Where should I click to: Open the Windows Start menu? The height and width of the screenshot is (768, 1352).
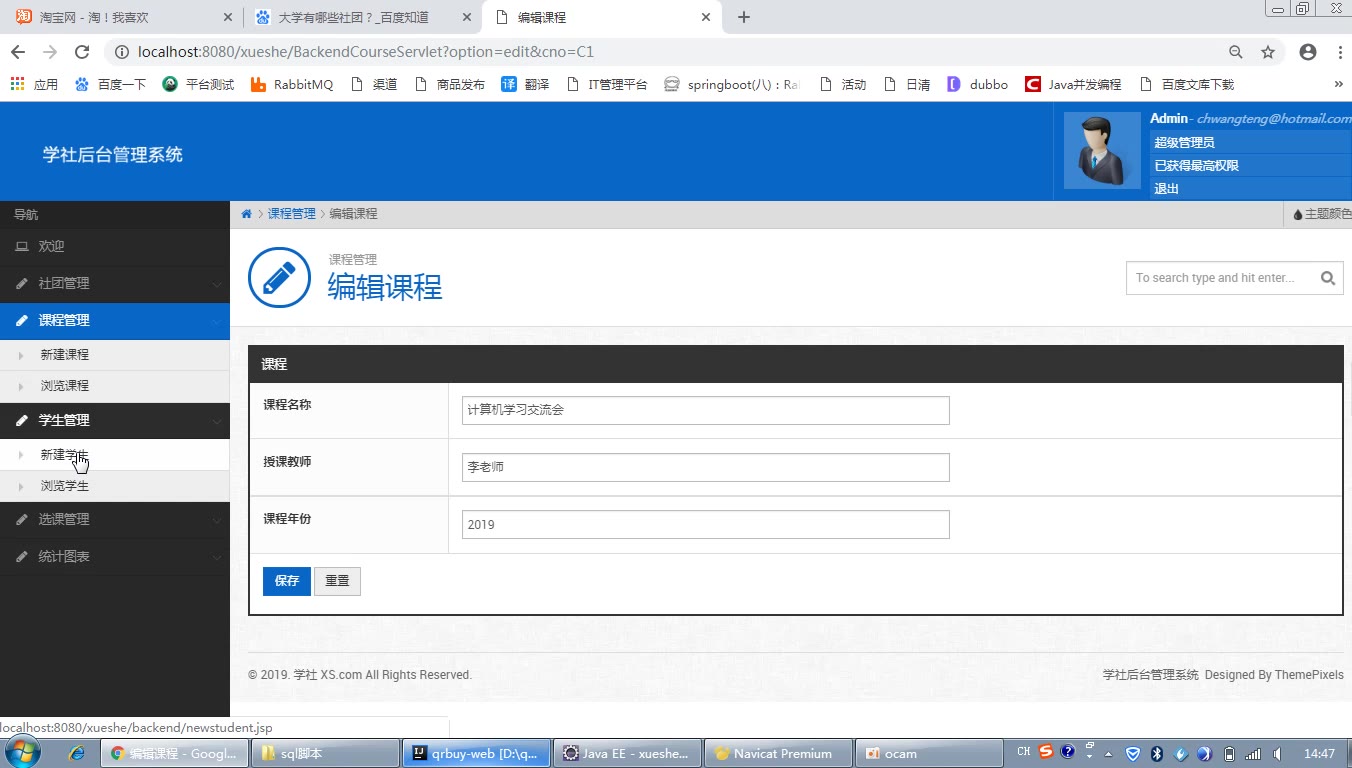22,753
